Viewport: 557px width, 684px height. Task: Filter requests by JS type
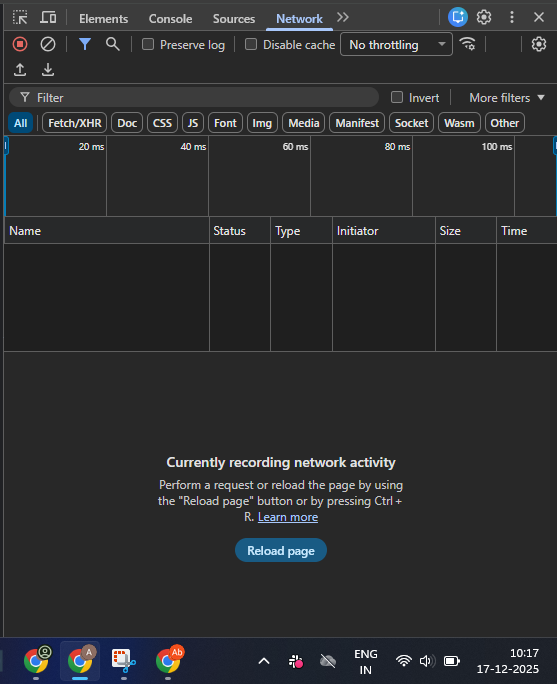pyautogui.click(x=193, y=123)
